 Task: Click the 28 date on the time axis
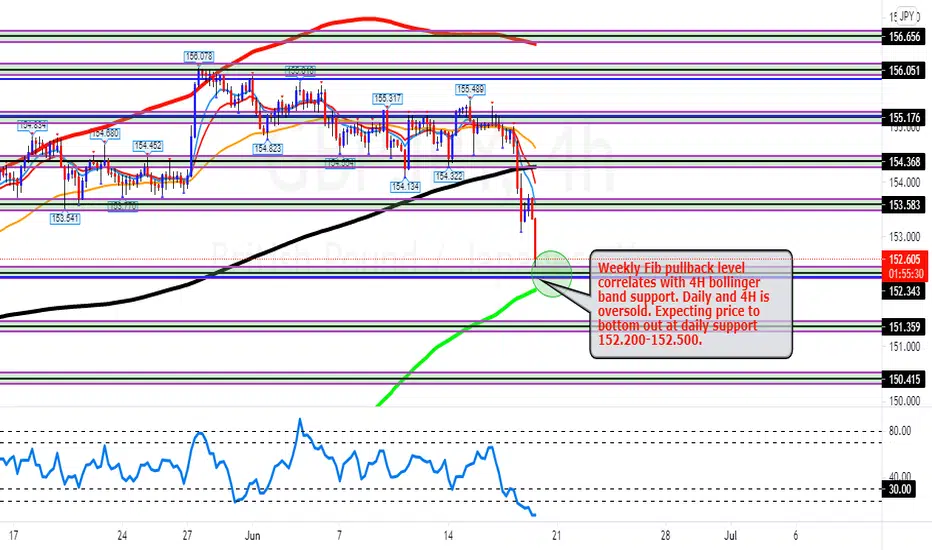(x=665, y=536)
